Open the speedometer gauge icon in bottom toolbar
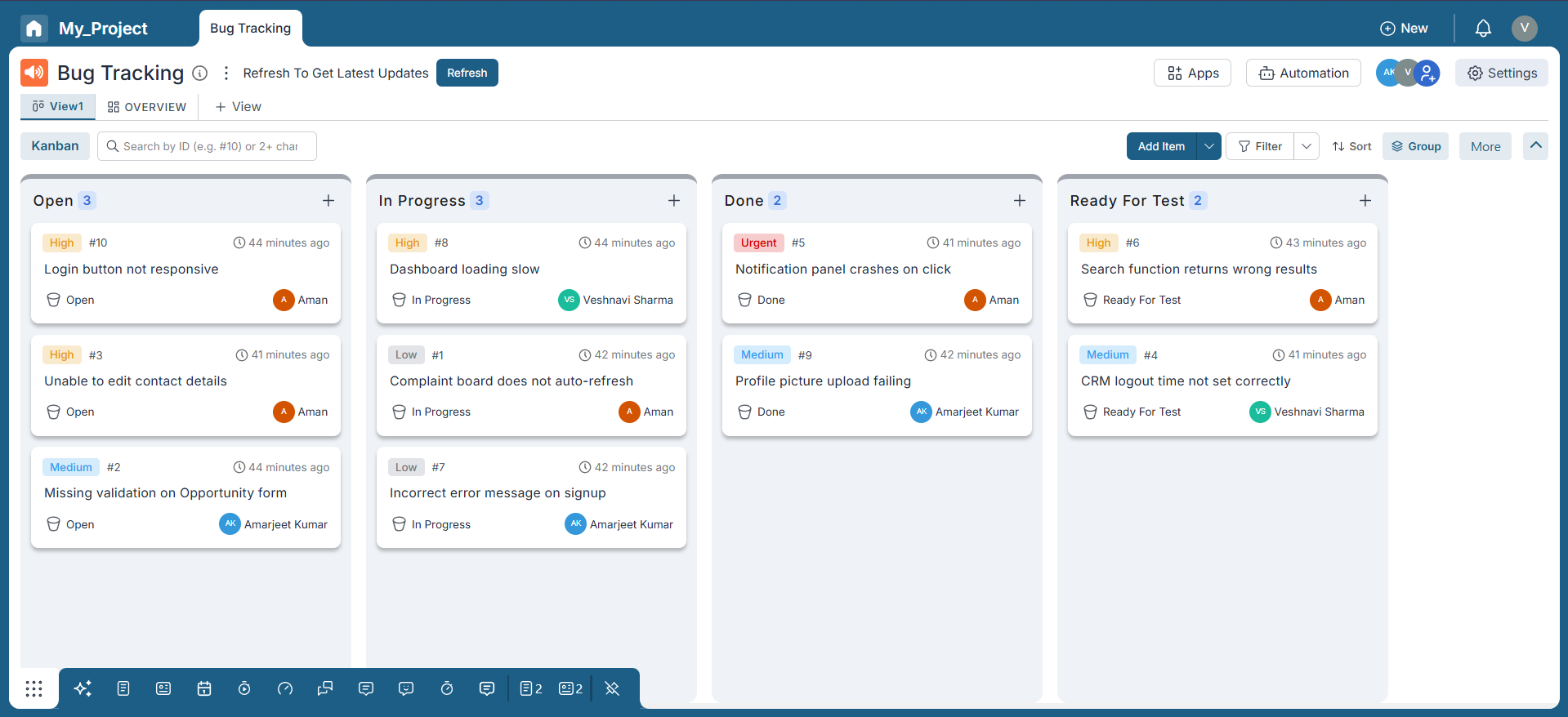1568x717 pixels. point(284,688)
